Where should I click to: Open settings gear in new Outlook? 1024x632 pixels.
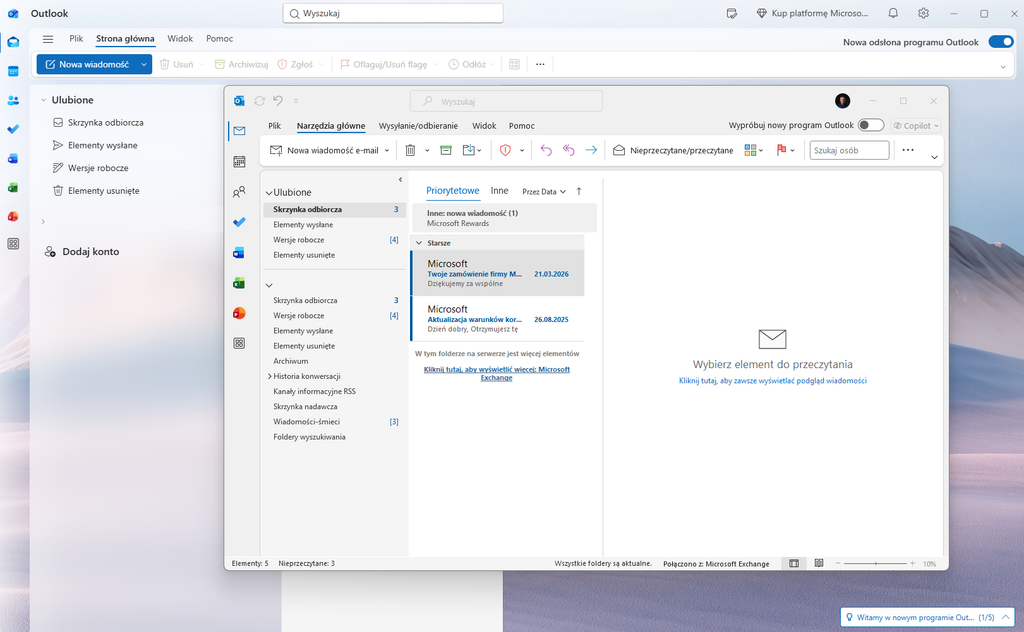coord(923,13)
